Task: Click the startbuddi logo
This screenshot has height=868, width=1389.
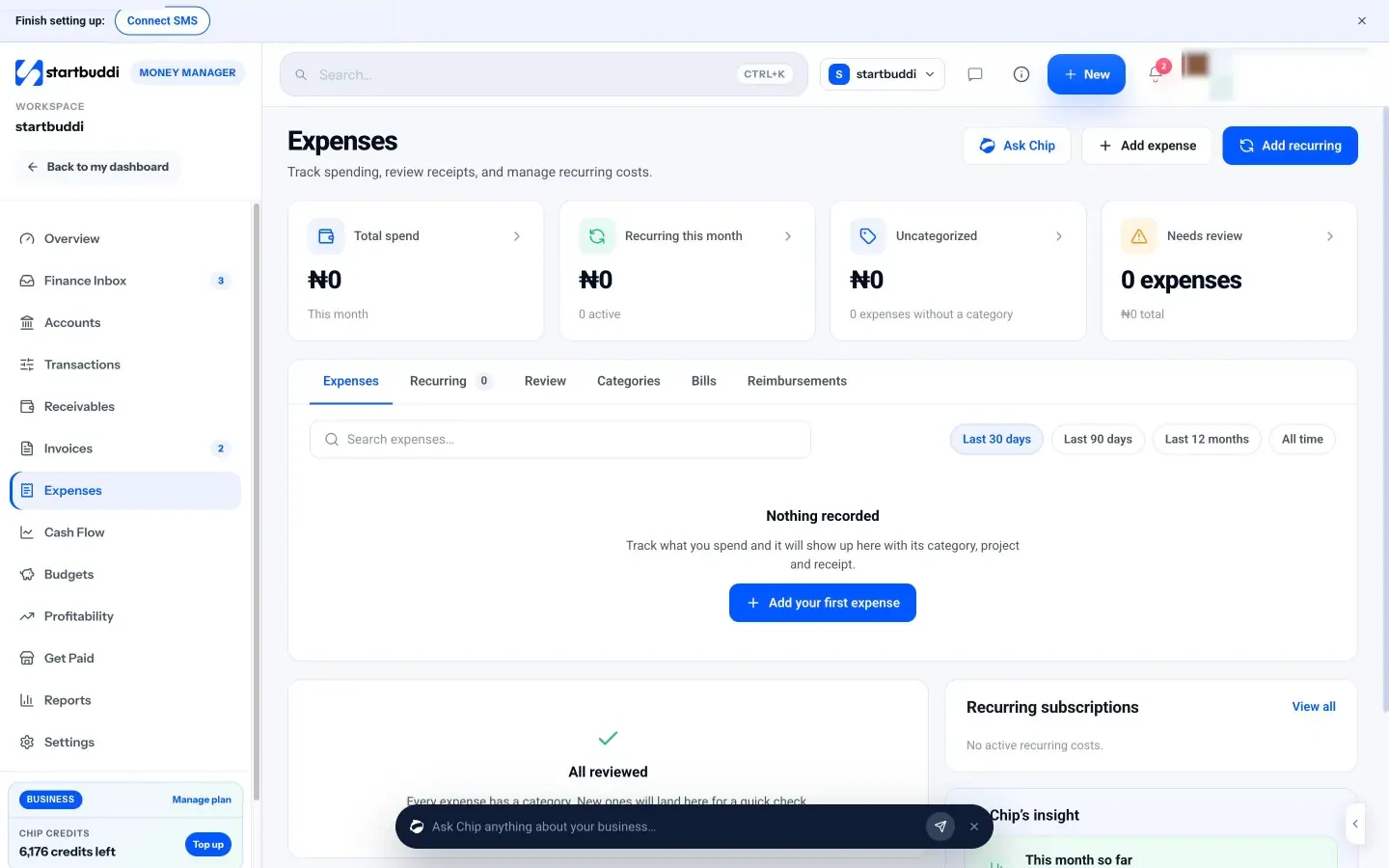Action: (x=68, y=72)
